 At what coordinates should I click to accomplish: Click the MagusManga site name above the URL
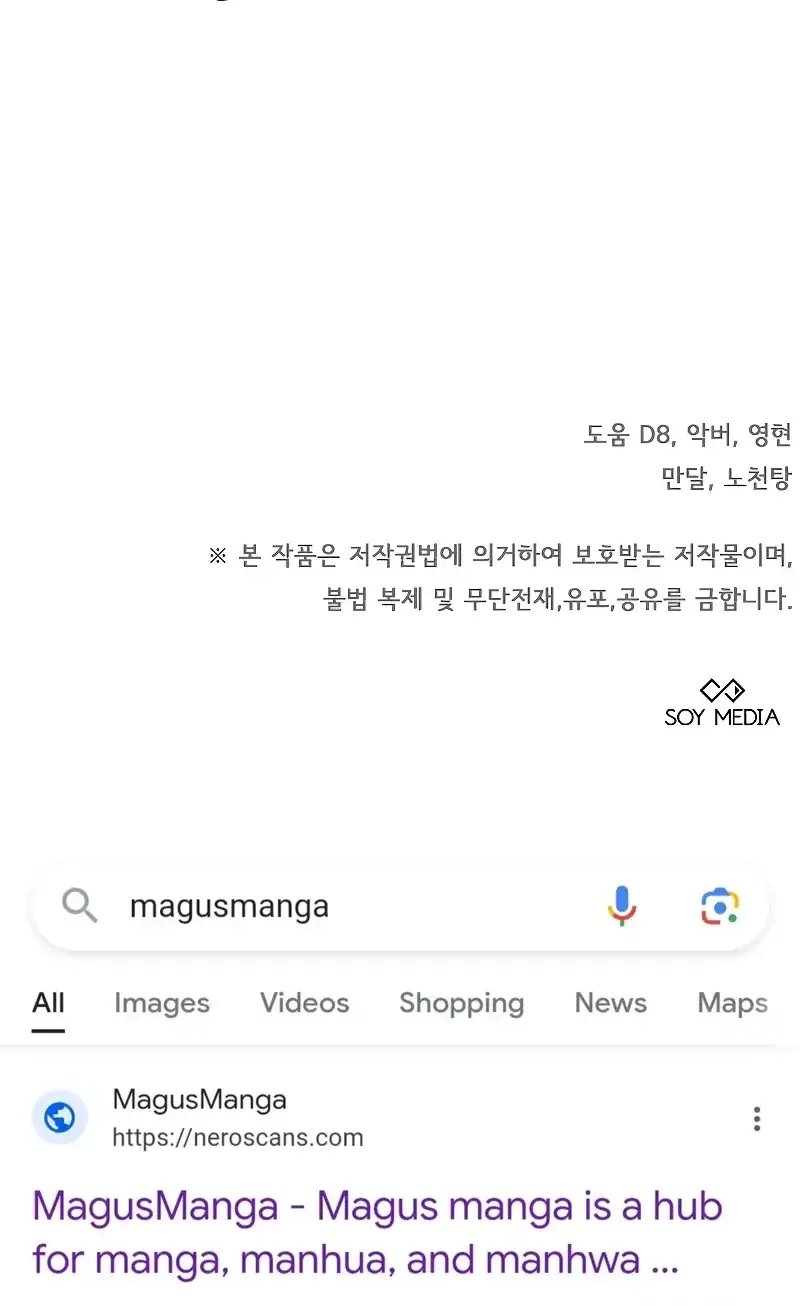(199, 1100)
